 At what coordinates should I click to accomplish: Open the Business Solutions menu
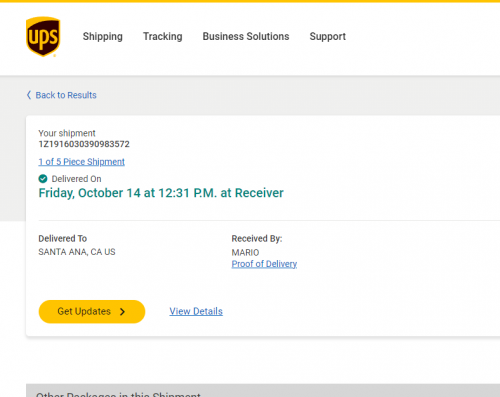(246, 36)
